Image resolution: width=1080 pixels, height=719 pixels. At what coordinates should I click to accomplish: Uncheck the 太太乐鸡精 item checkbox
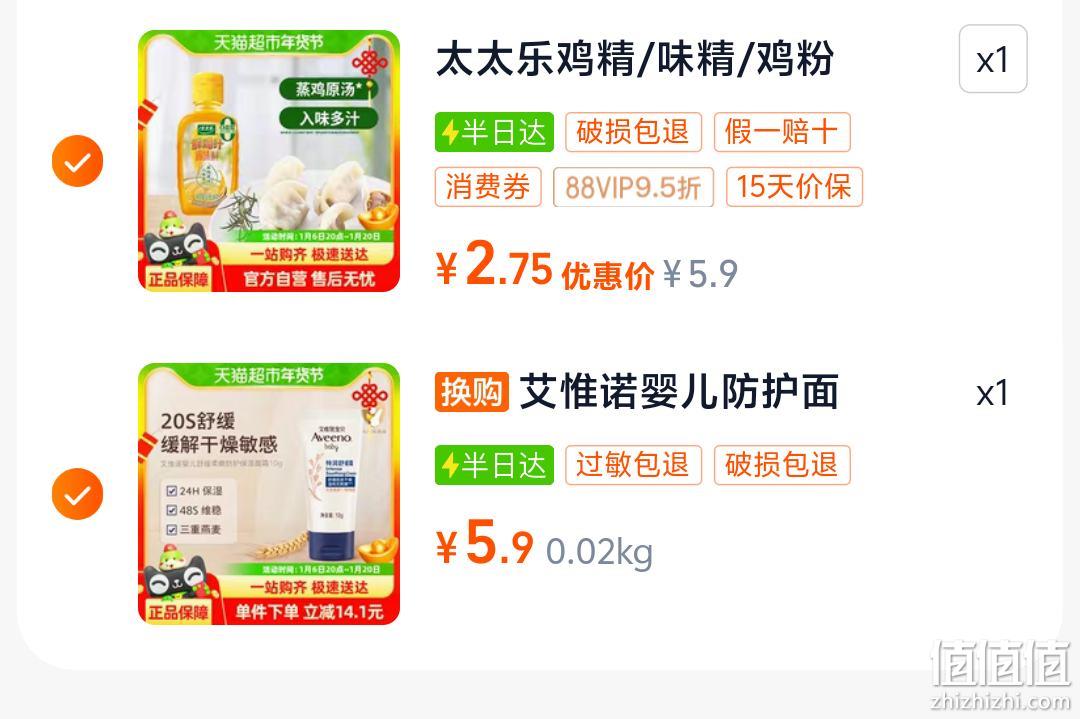tap(77, 160)
